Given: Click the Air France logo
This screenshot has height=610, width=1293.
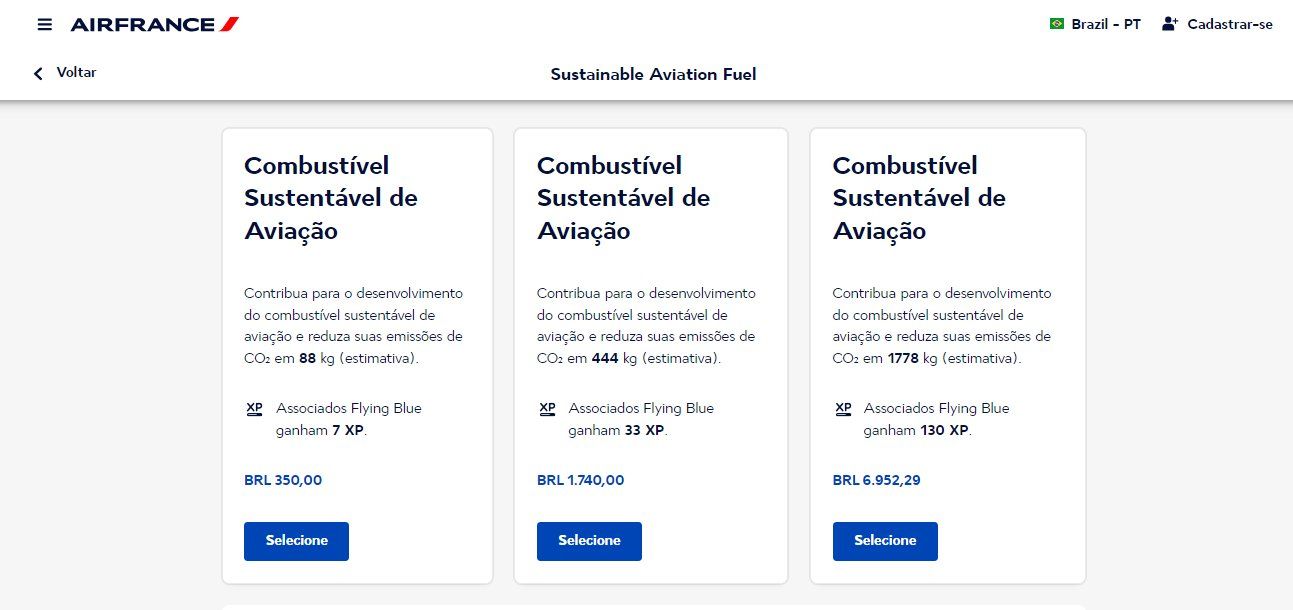Looking at the screenshot, I should [x=155, y=24].
